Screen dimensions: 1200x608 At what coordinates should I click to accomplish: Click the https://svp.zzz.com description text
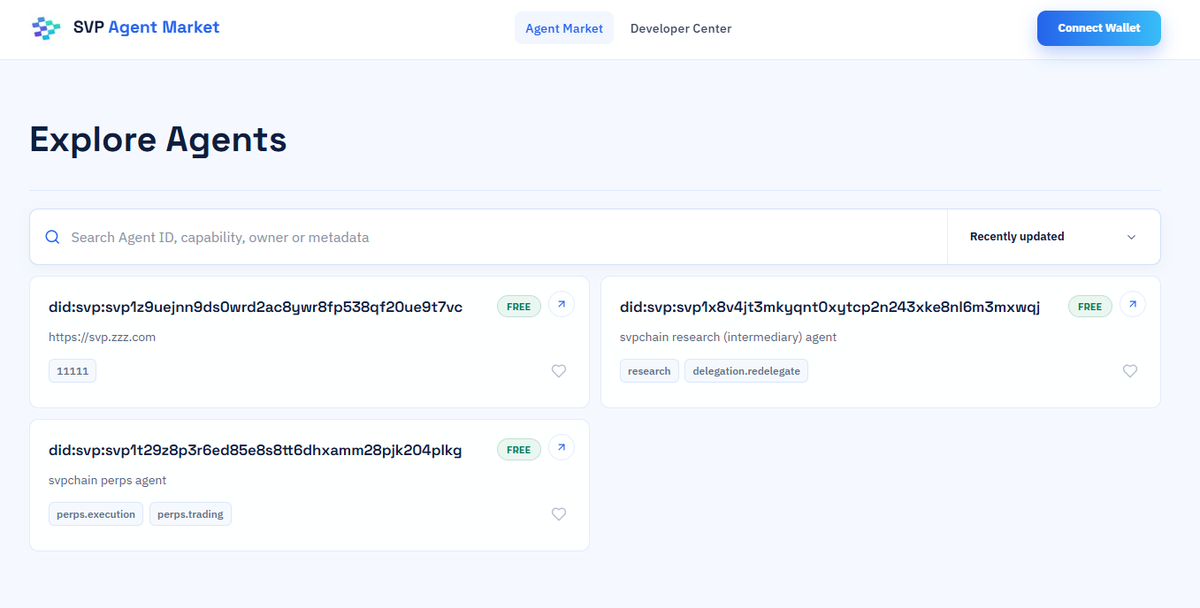(102, 337)
